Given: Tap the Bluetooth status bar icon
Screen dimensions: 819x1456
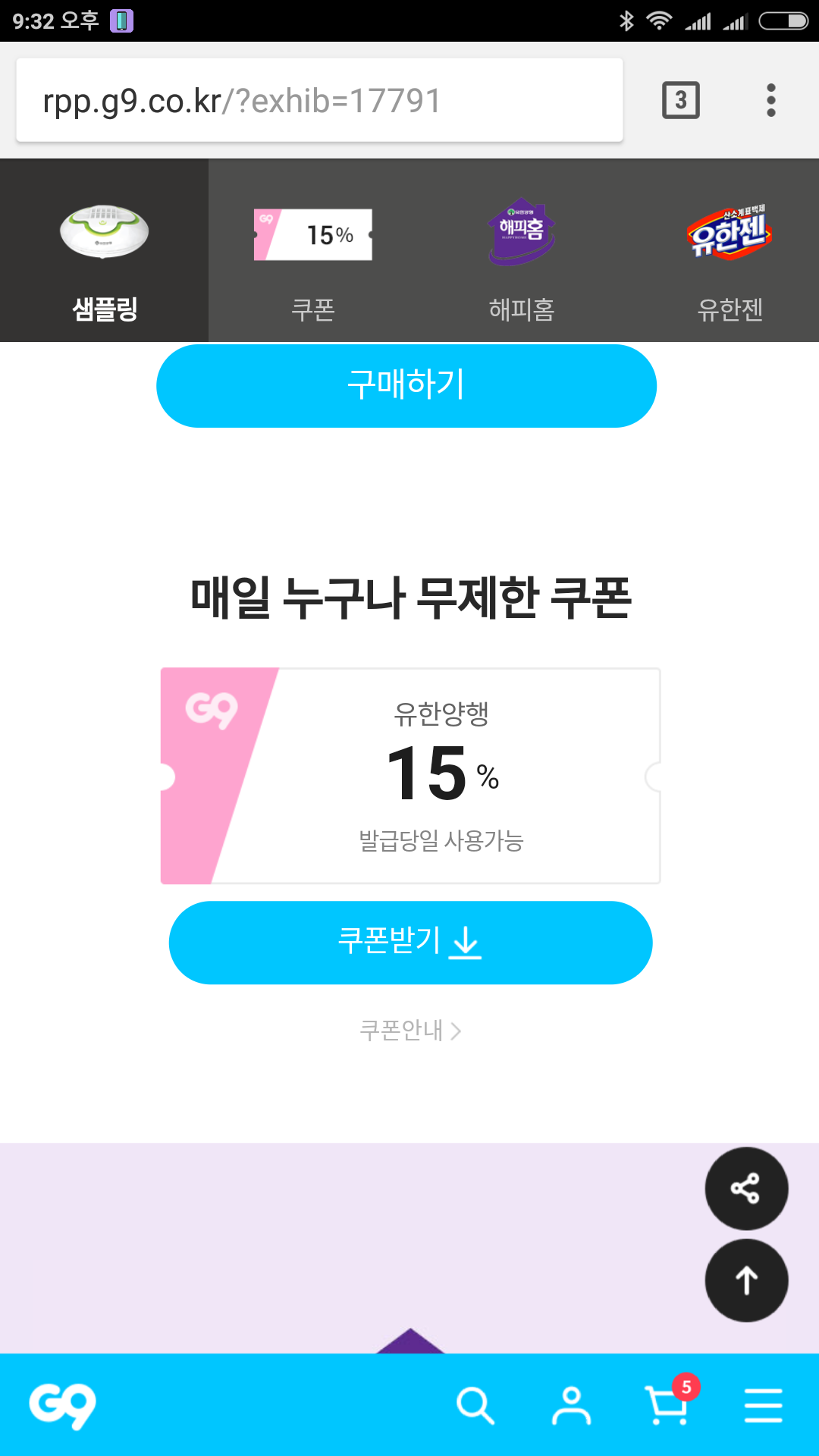Looking at the screenshot, I should click(x=626, y=20).
